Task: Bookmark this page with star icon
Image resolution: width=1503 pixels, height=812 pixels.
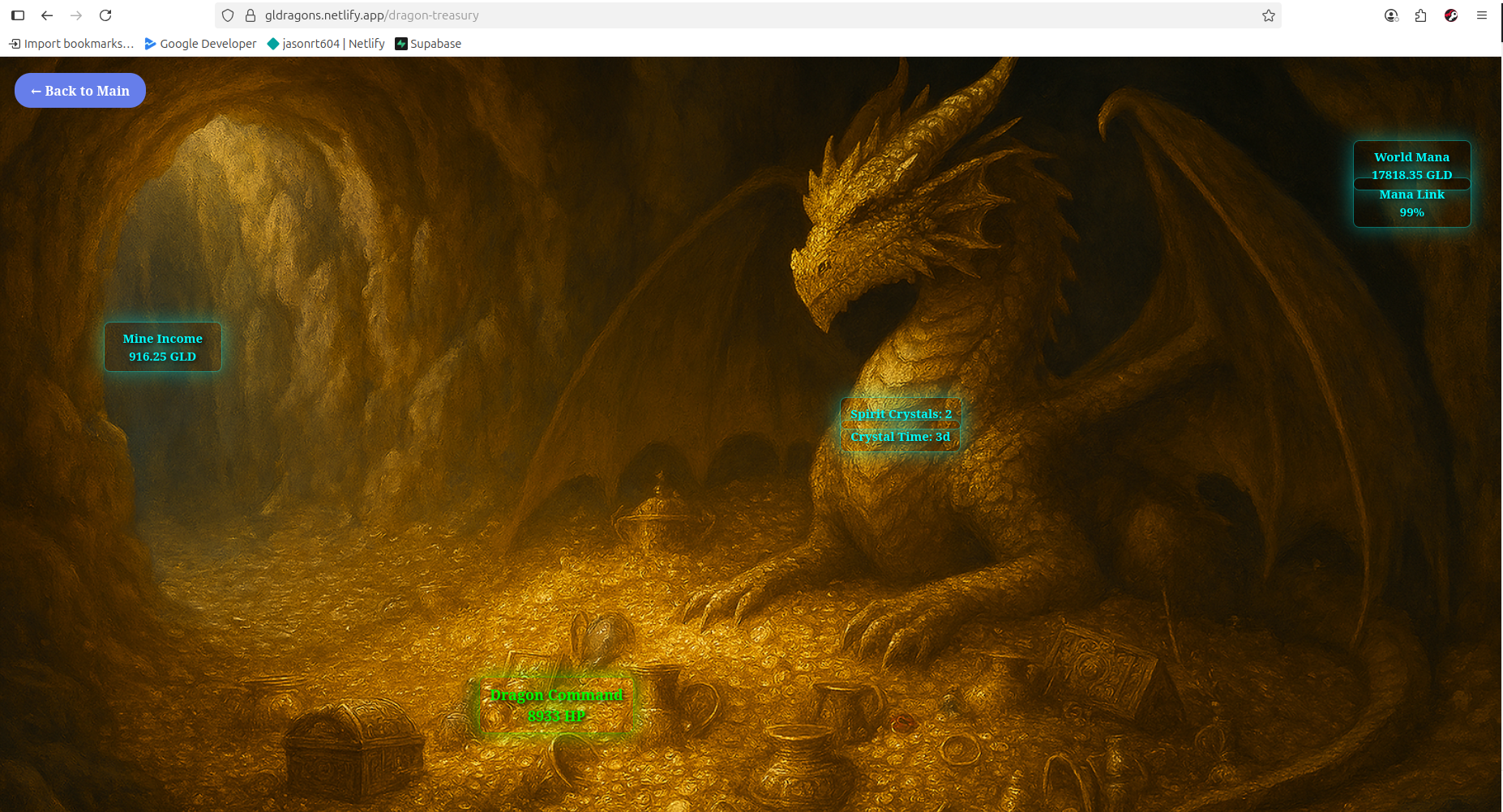Action: click(1269, 15)
